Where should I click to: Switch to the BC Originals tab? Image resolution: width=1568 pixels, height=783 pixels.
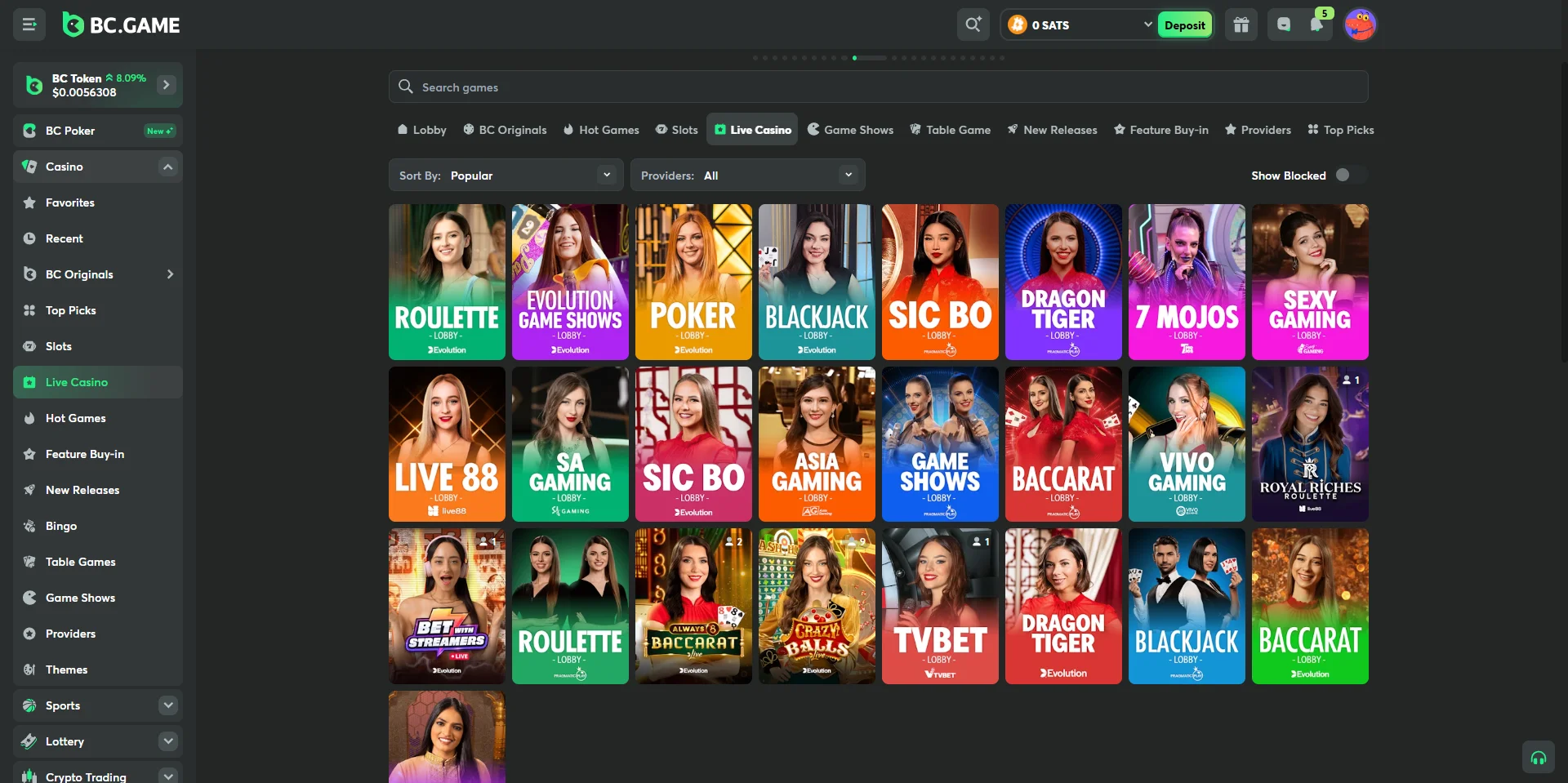point(505,129)
